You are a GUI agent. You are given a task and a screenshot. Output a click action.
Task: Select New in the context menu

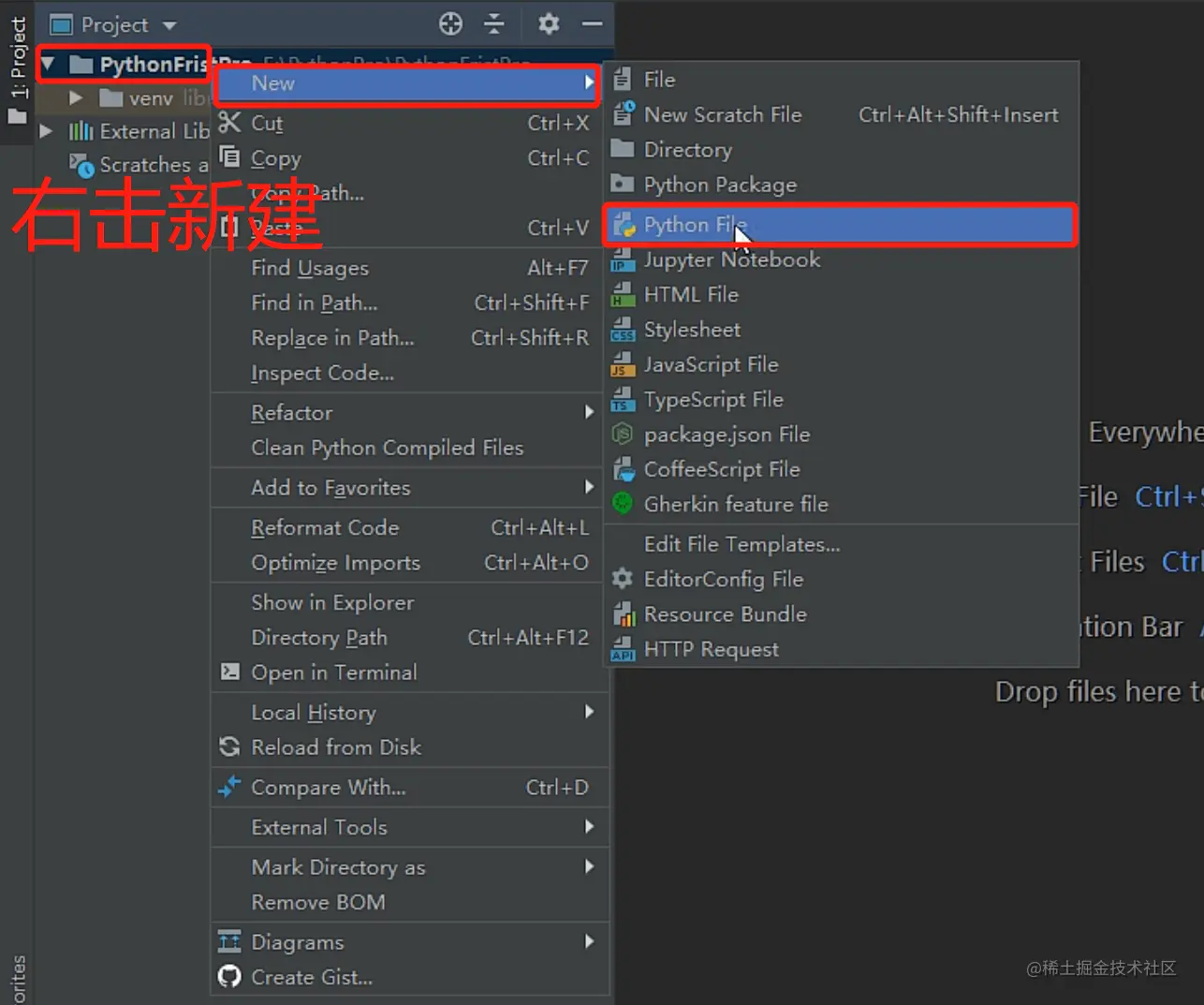tap(407, 84)
